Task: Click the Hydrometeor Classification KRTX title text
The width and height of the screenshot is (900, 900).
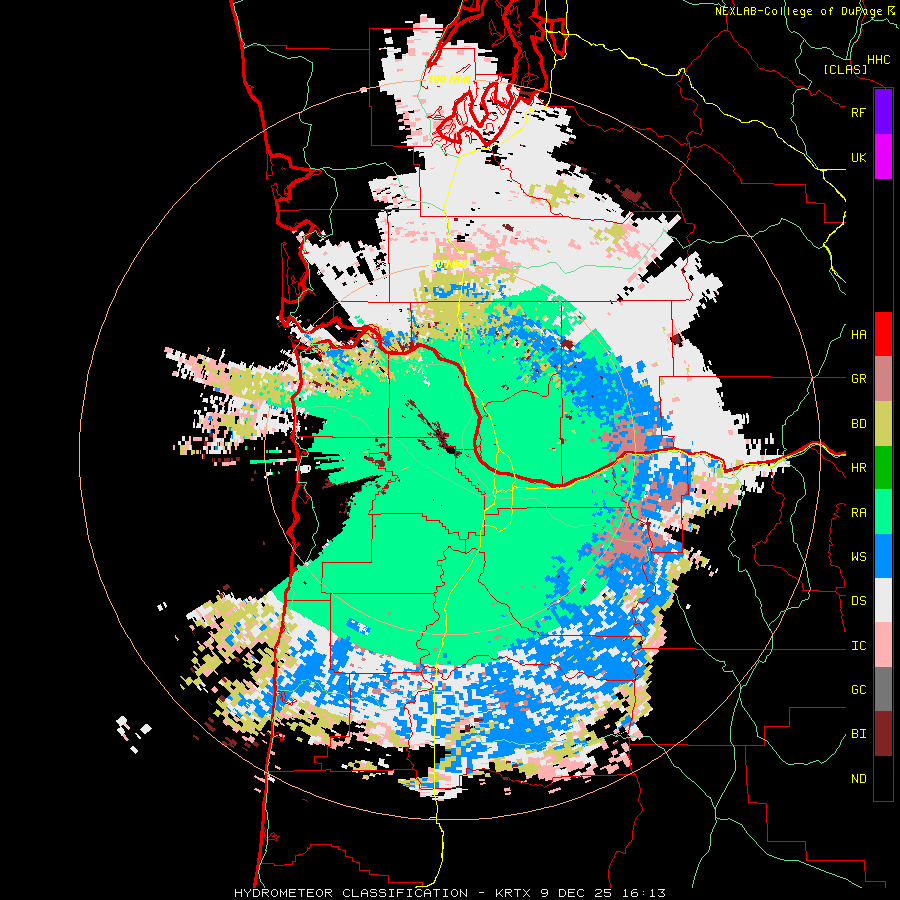Action: click(x=450, y=893)
